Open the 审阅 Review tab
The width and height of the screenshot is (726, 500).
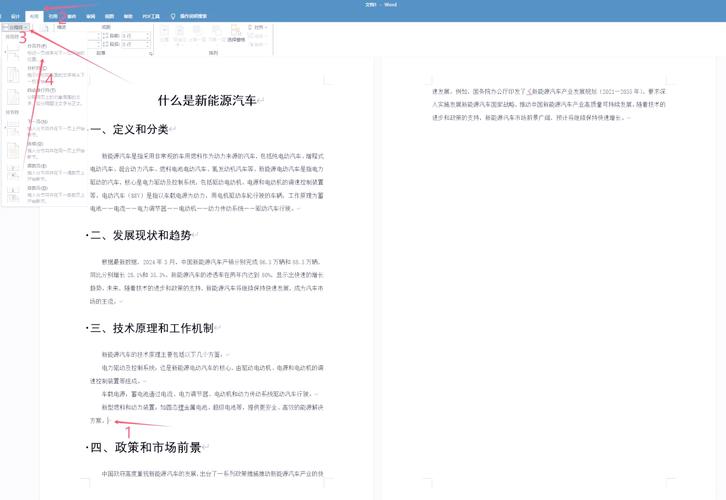click(91, 16)
